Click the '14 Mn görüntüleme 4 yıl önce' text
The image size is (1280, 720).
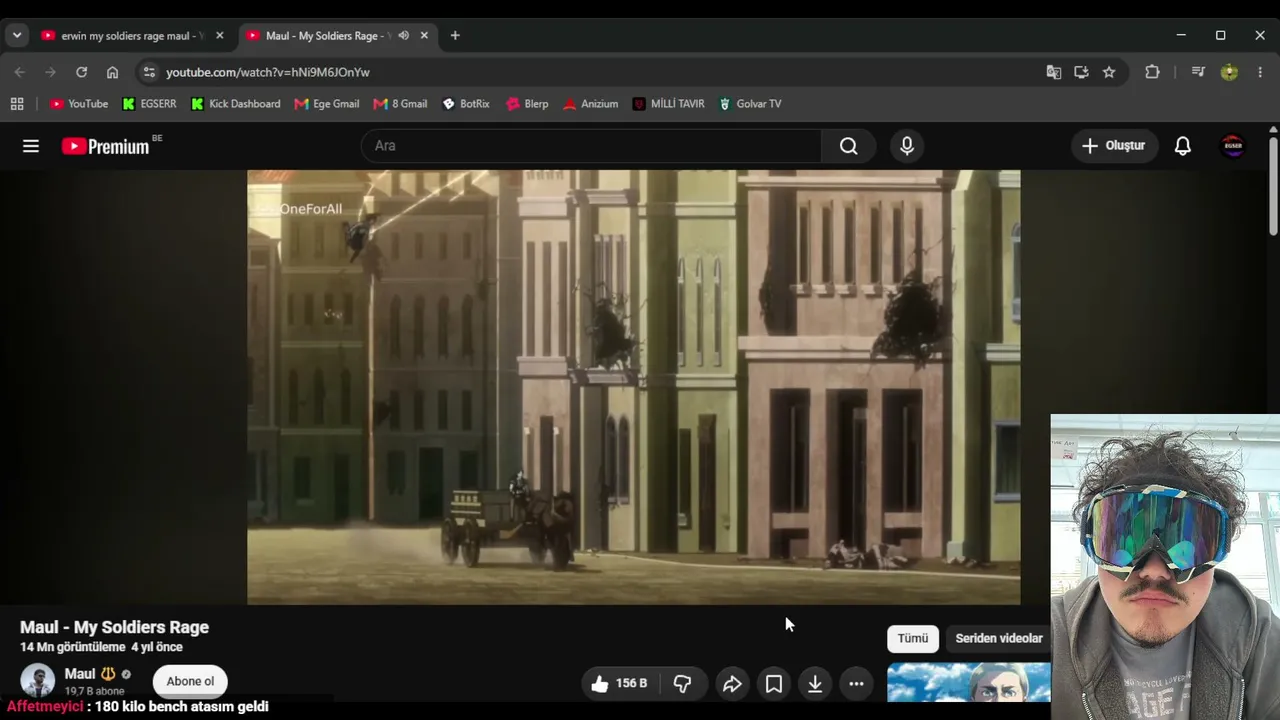[x=101, y=647]
